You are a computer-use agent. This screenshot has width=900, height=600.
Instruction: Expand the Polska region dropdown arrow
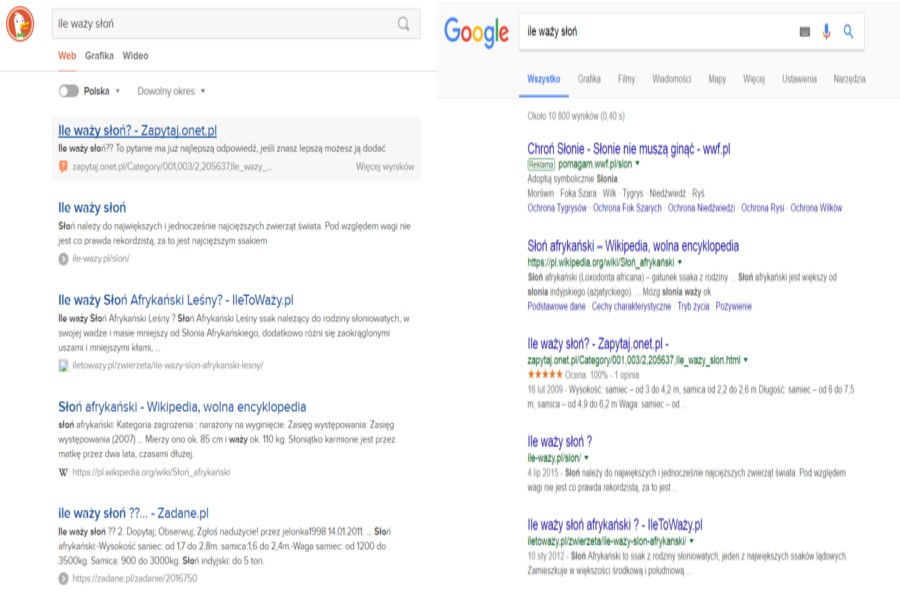(x=118, y=91)
